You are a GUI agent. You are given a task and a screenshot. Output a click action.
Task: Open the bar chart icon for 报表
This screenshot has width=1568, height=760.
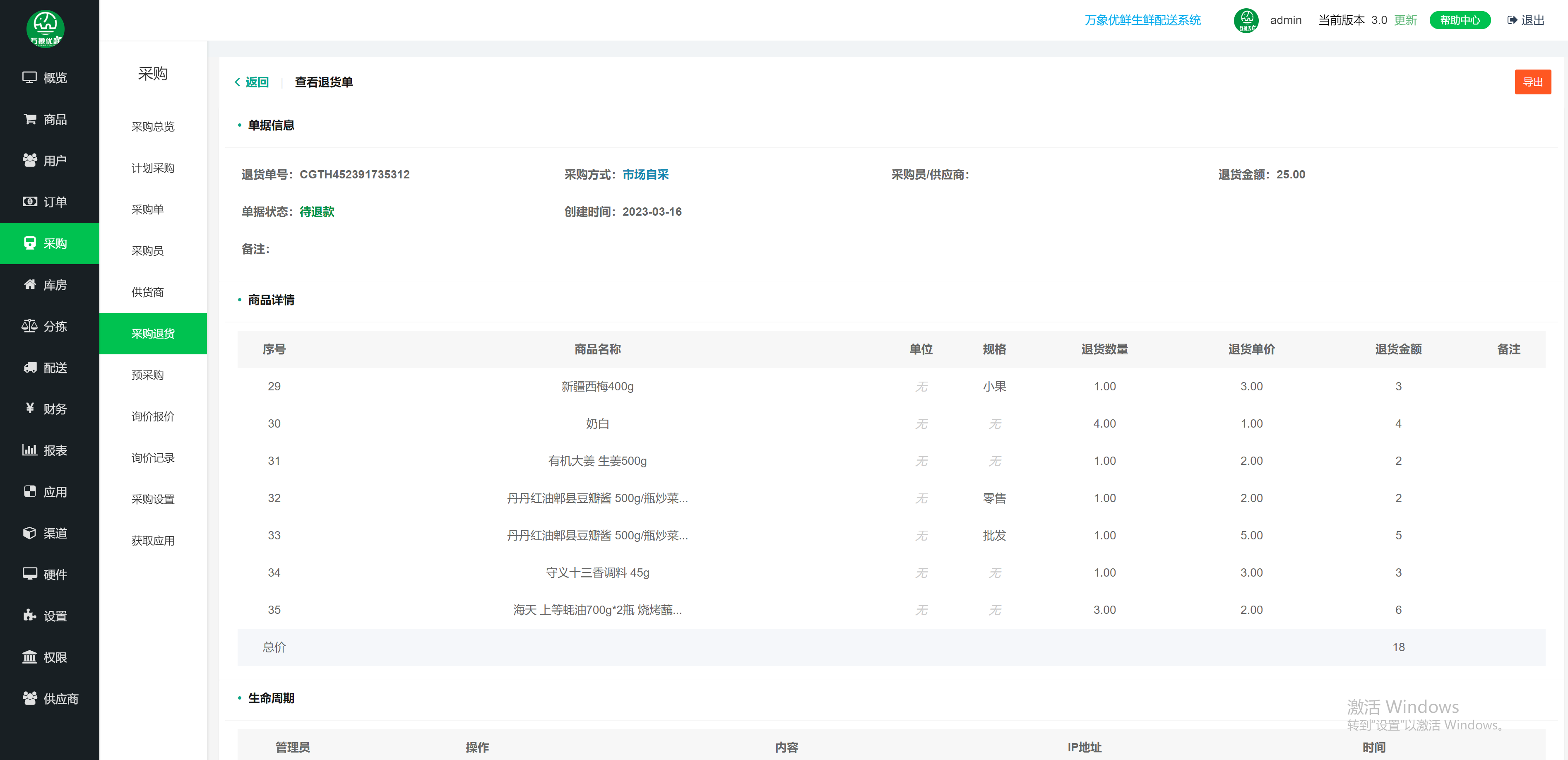29,450
